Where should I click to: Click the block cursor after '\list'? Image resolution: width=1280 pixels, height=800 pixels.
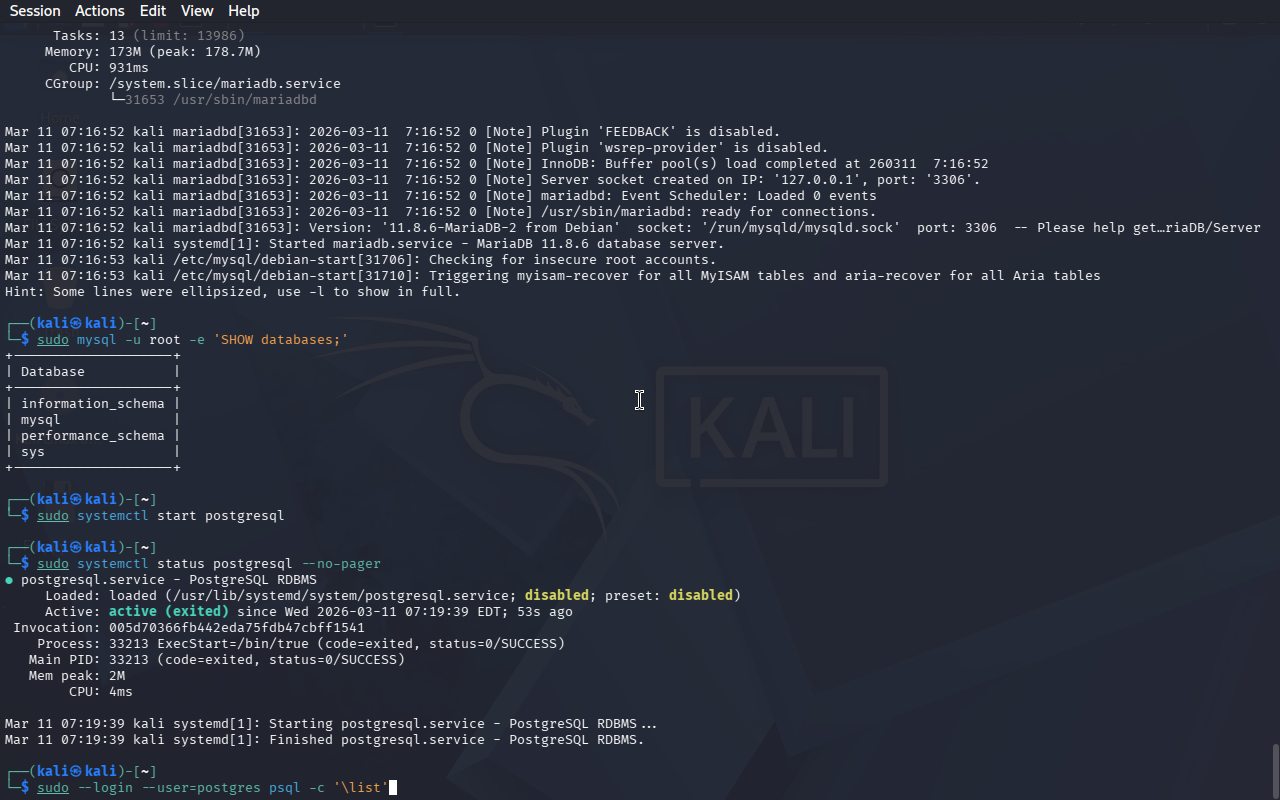393,788
